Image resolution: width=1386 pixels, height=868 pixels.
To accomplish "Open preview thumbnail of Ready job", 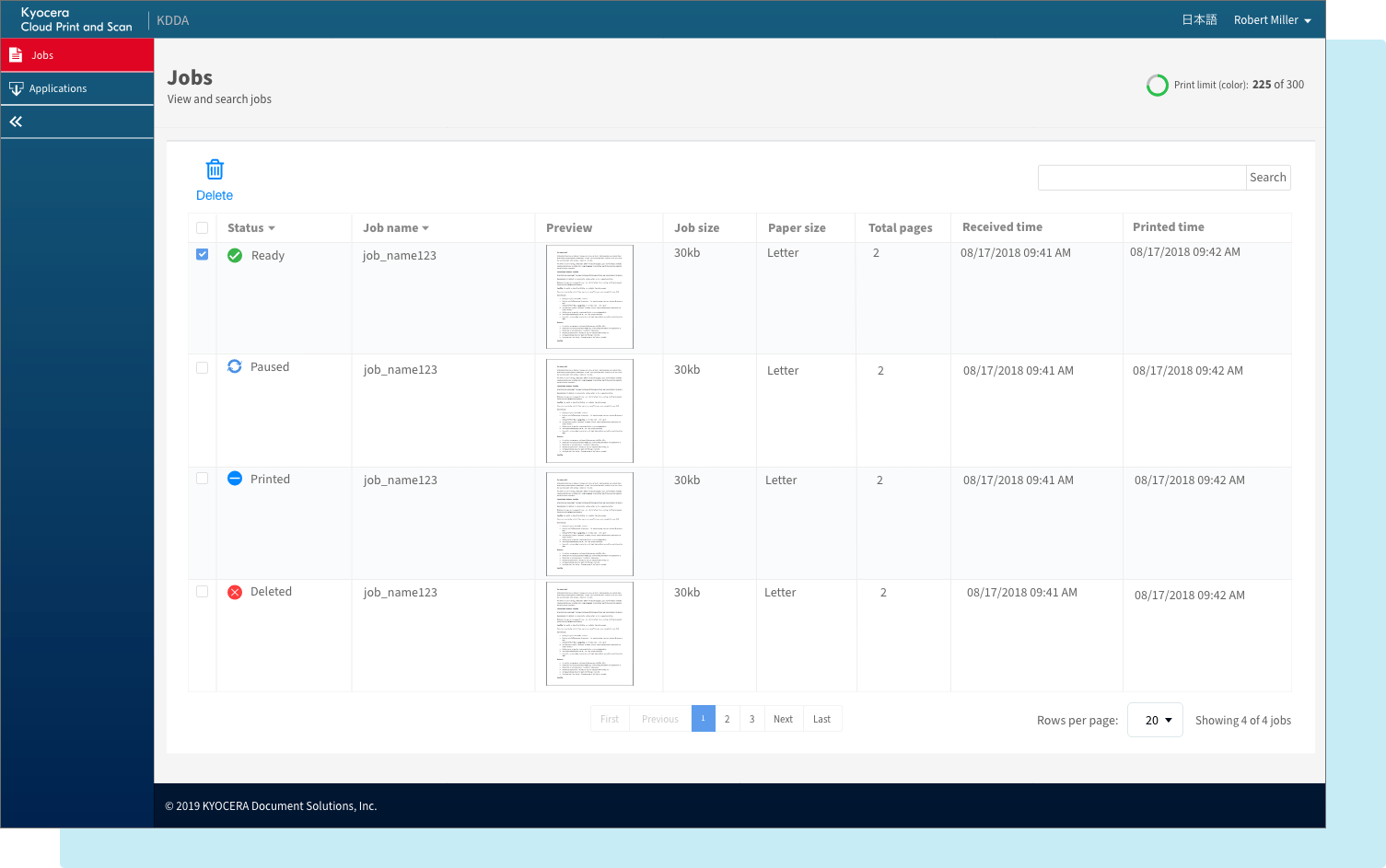I will 589,296.
